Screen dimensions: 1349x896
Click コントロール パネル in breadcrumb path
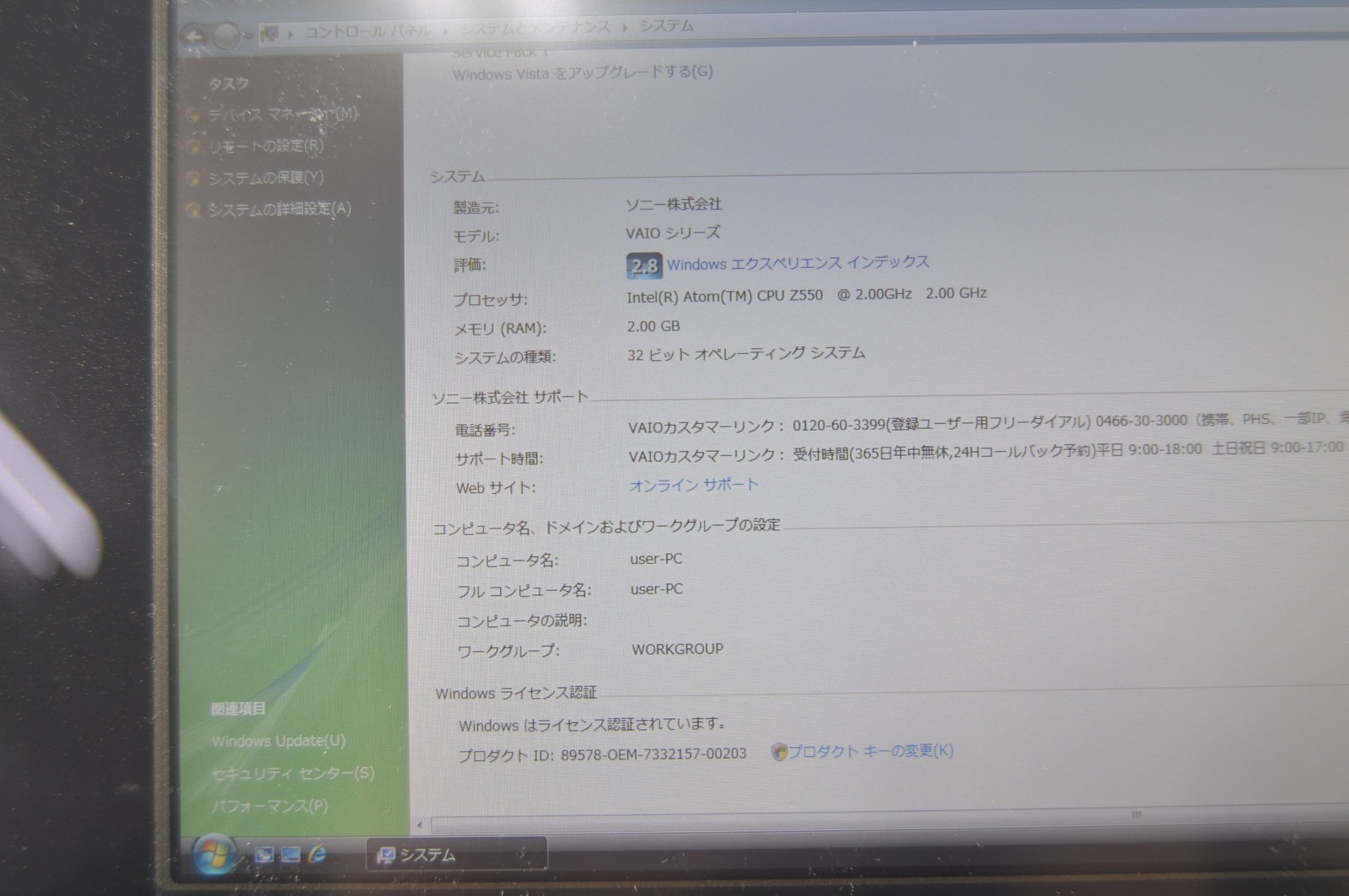point(368,31)
